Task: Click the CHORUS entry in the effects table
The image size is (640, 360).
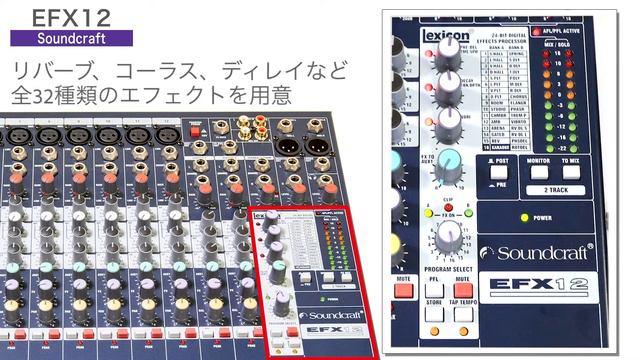Action: pos(518,97)
